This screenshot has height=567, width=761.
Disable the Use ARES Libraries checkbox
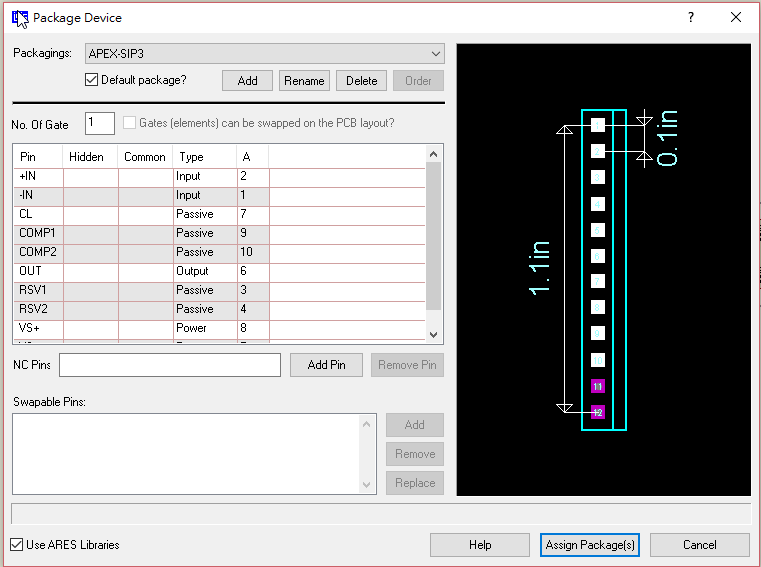(17, 545)
